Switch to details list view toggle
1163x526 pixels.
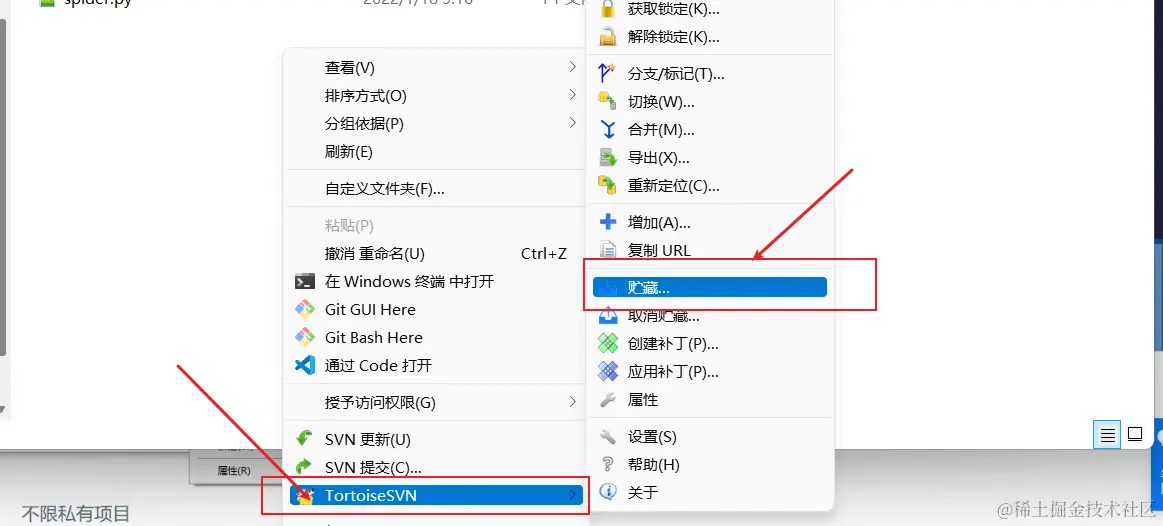(1107, 435)
